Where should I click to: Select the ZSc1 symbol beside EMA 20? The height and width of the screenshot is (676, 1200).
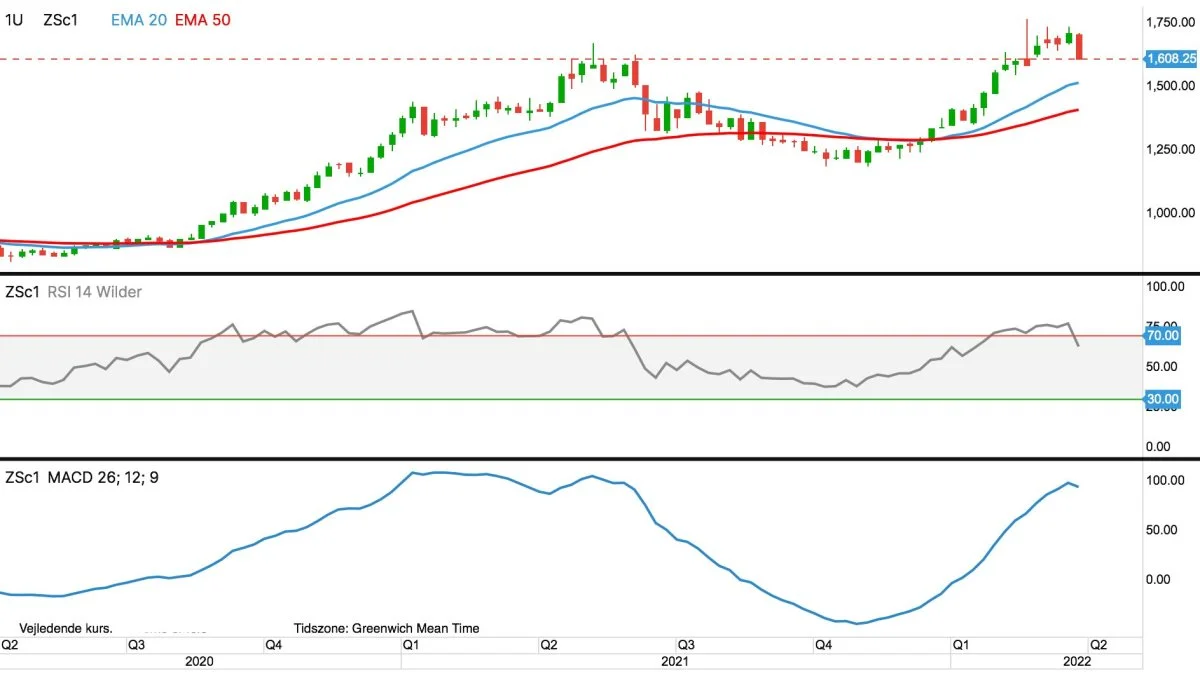(62, 19)
